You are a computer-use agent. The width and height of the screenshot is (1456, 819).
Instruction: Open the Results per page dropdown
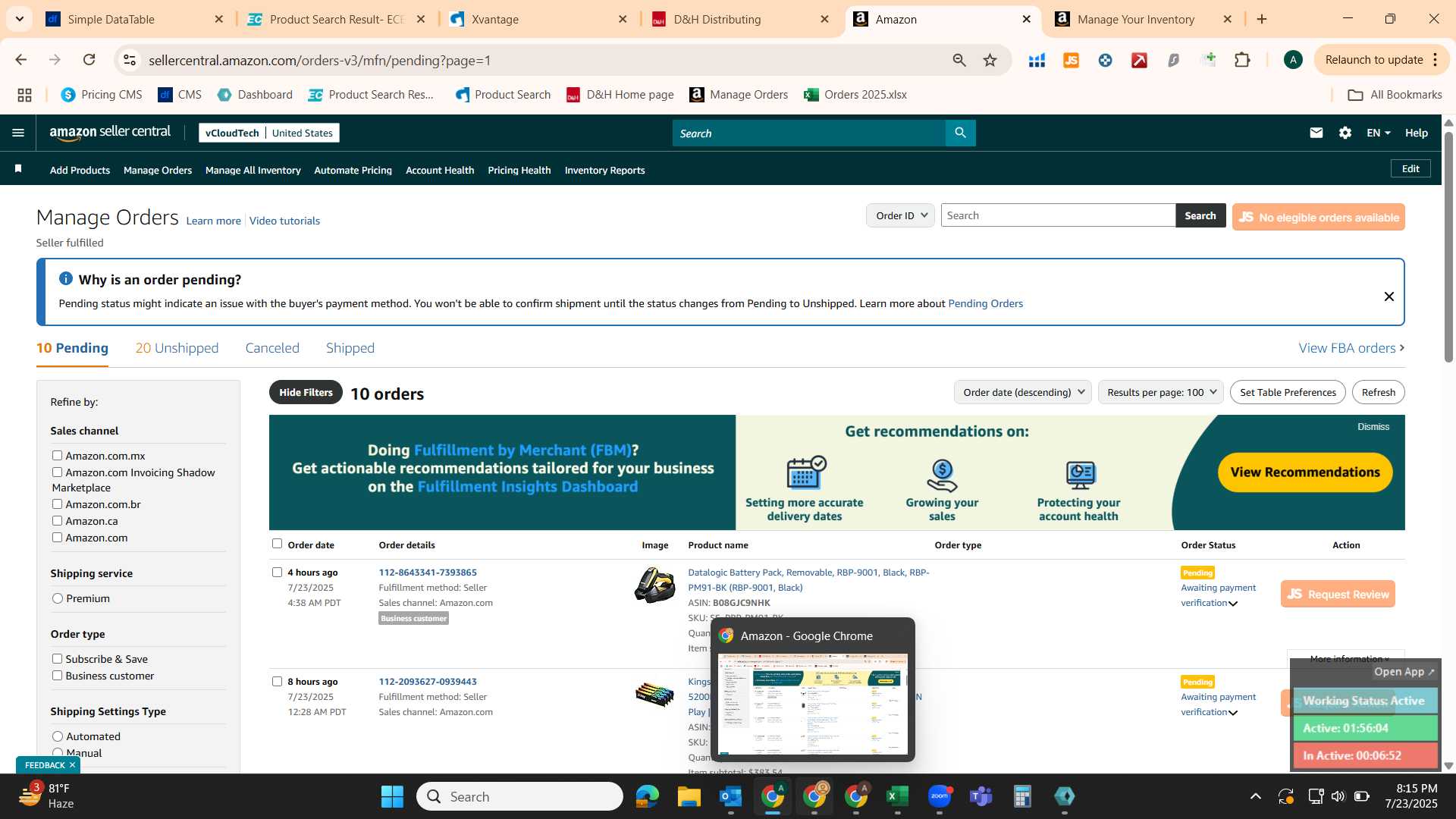1160,392
